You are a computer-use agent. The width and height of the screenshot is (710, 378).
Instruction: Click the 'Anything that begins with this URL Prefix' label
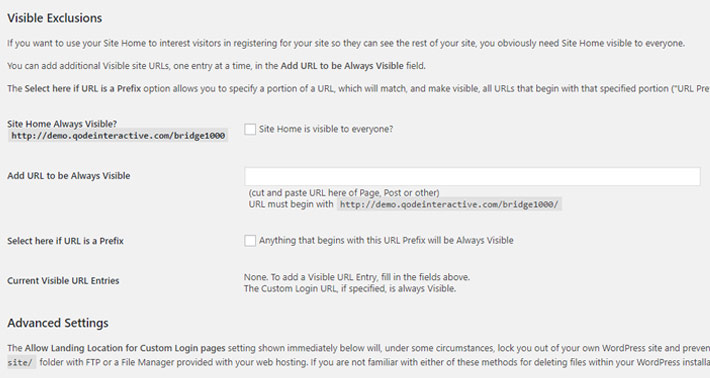coord(386,240)
